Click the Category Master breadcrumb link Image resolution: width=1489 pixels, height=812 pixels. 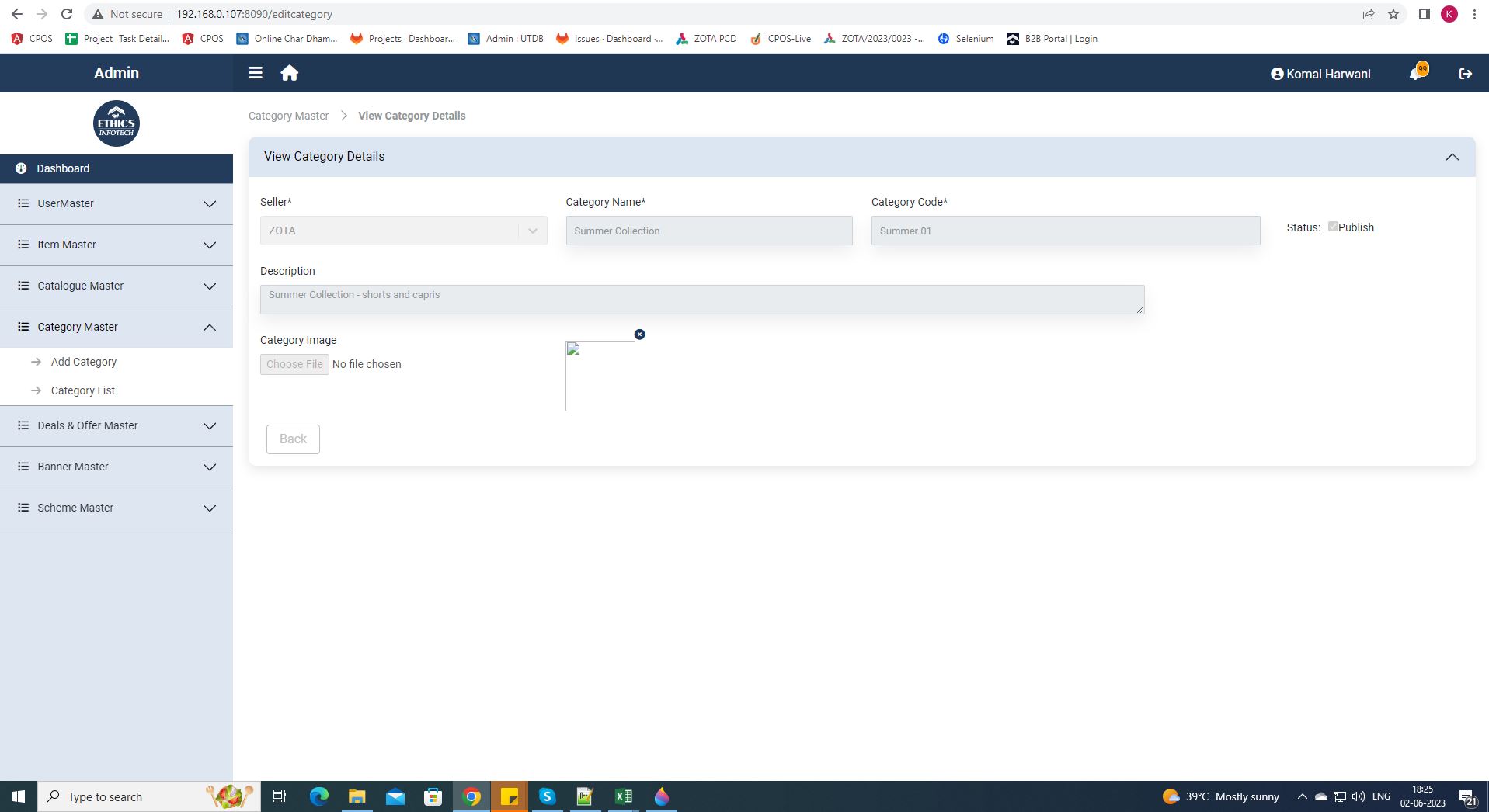click(288, 116)
